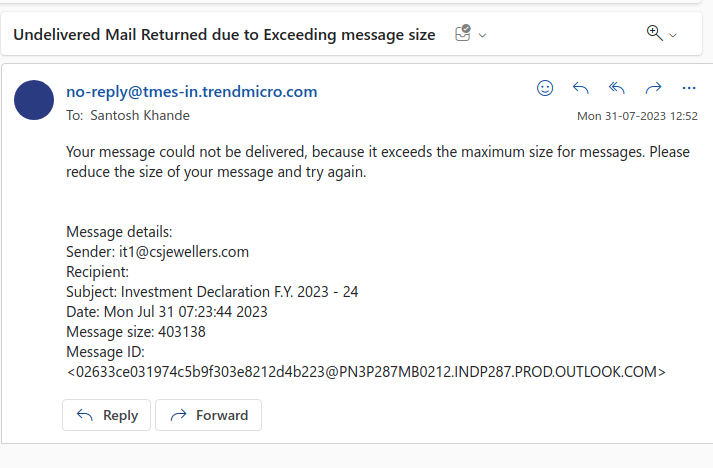This screenshot has width=713, height=468.
Task: Open the zoom options dropdown chevron
Action: pos(673,35)
